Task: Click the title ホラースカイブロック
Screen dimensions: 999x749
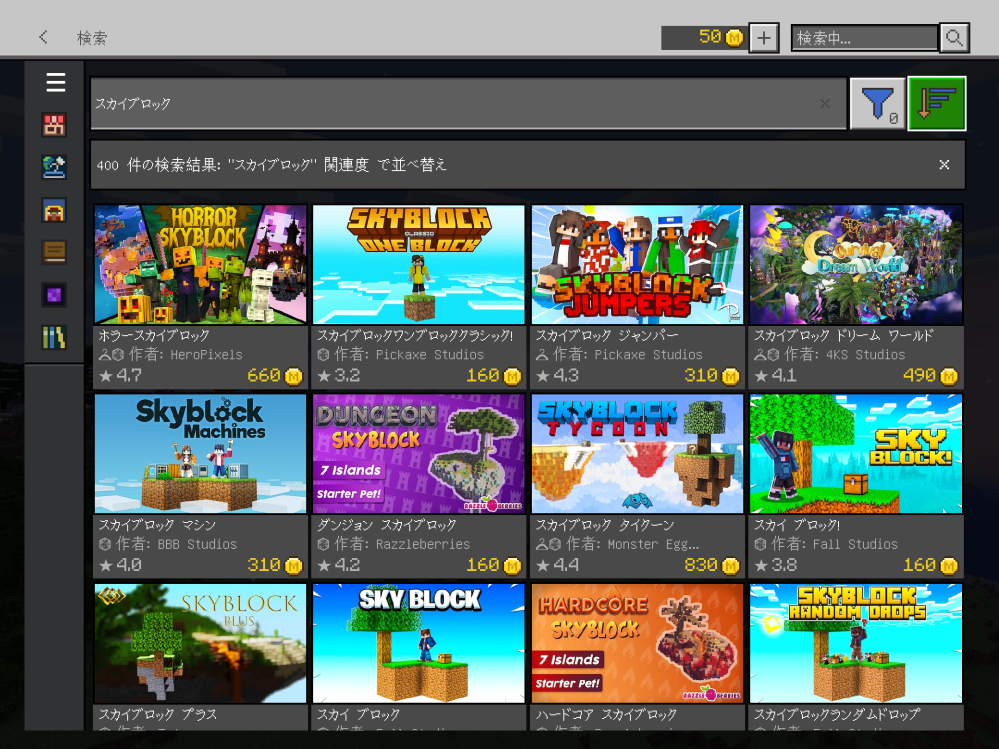Action: click(x=154, y=336)
